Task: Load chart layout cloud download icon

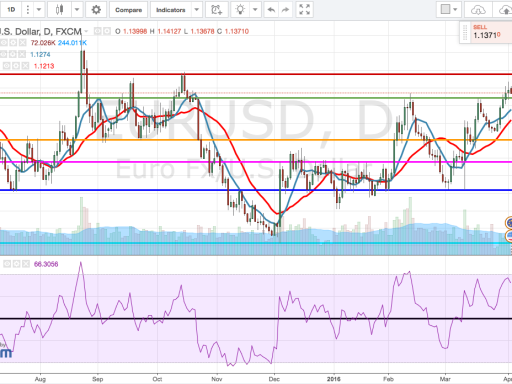Action: point(478,10)
